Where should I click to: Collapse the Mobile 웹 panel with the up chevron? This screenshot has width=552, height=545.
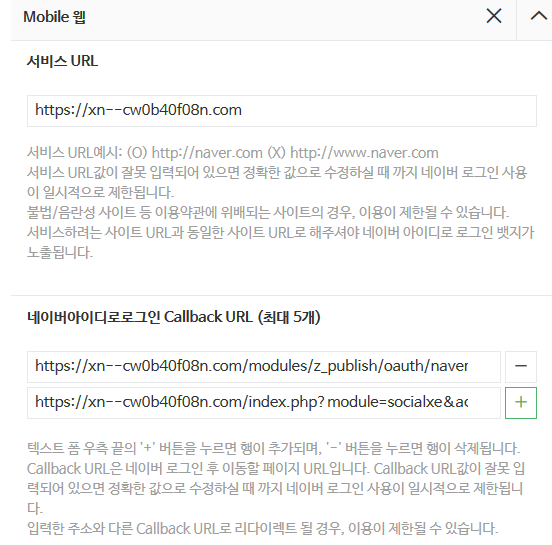[539, 16]
